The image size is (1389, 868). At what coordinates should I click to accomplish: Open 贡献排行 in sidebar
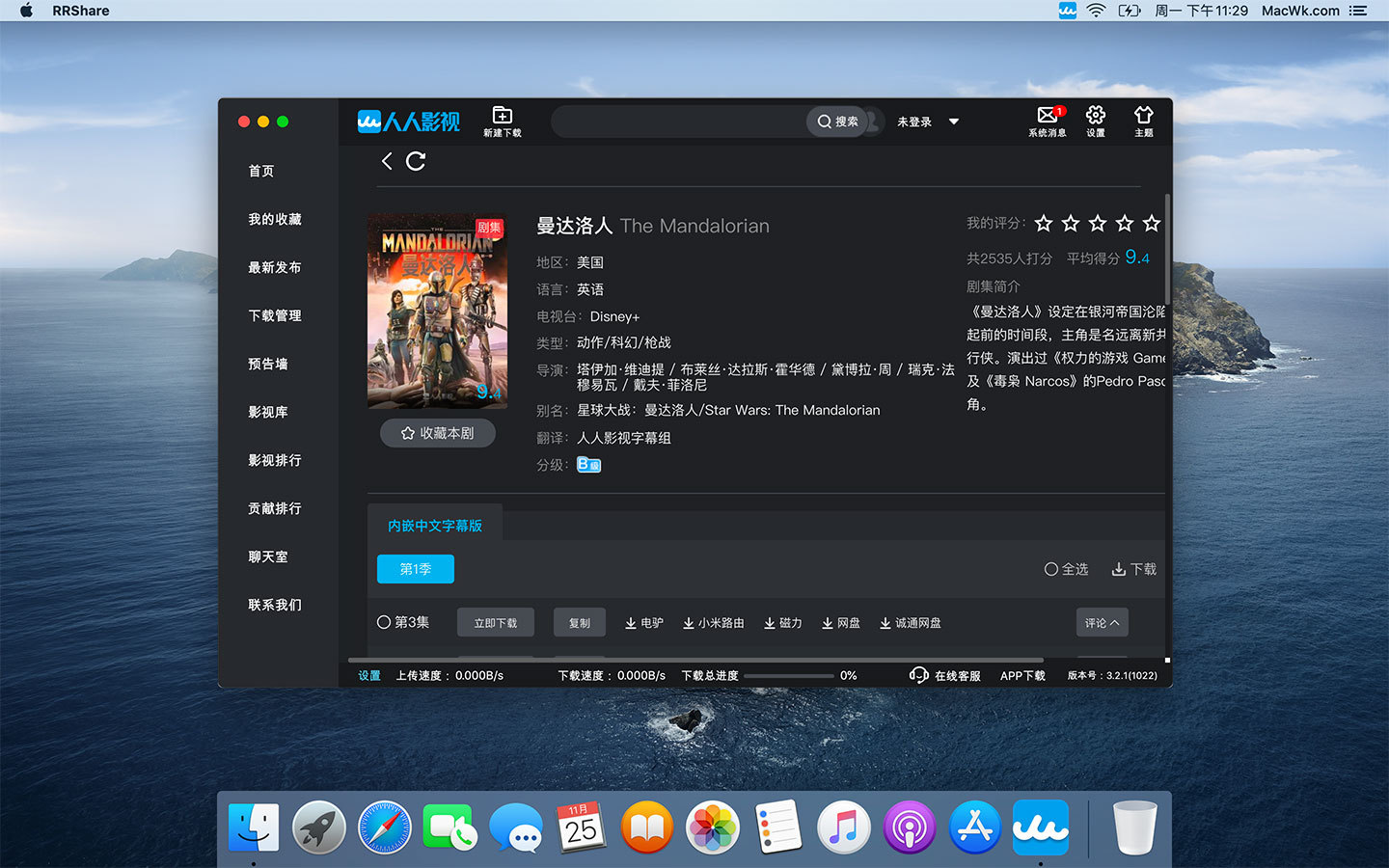pos(275,508)
